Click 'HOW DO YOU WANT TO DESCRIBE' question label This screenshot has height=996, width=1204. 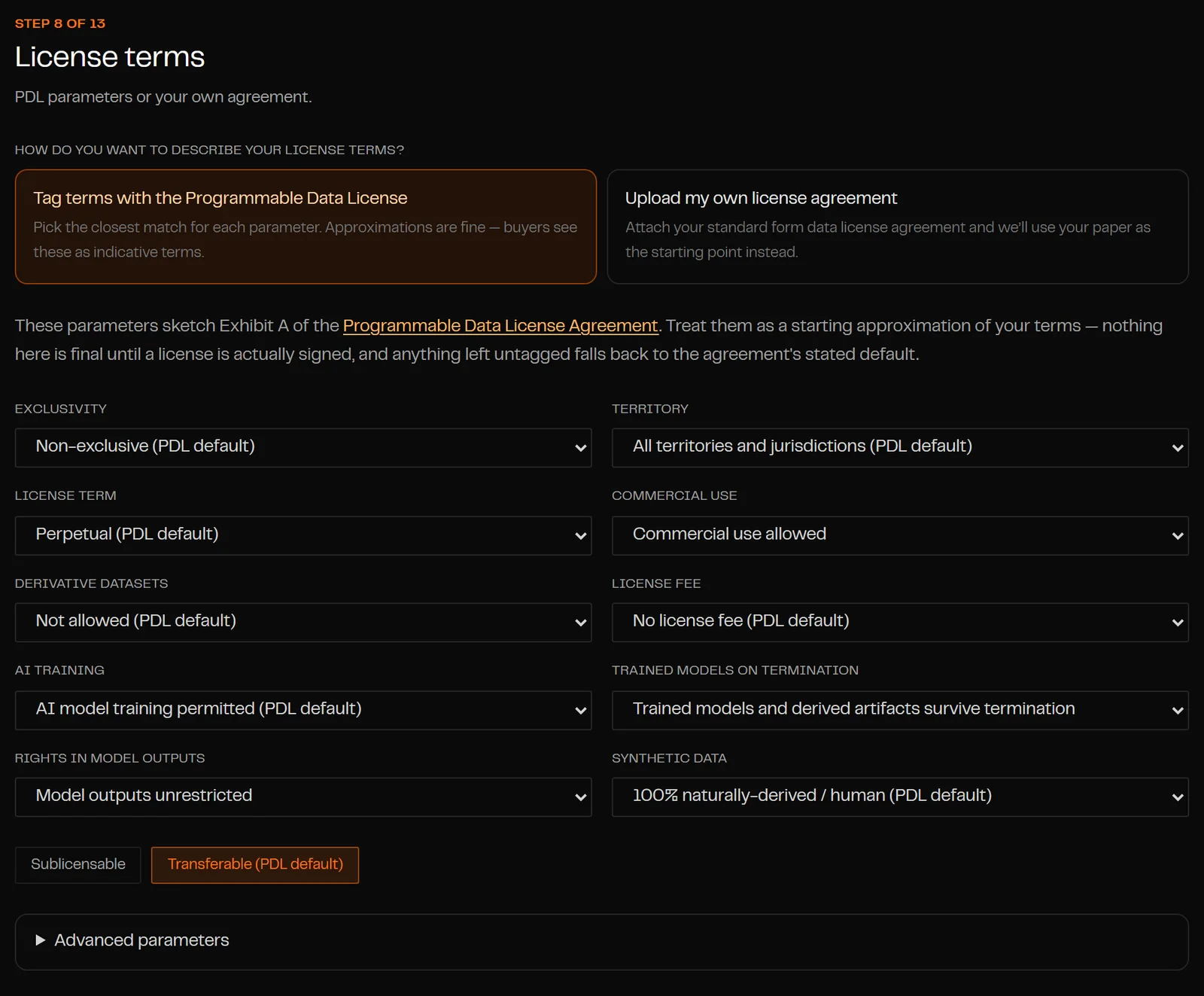point(209,150)
